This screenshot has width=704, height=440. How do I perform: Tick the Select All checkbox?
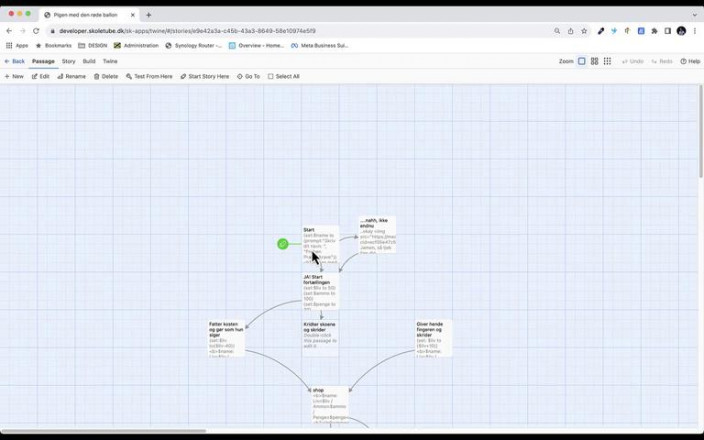click(x=283, y=76)
